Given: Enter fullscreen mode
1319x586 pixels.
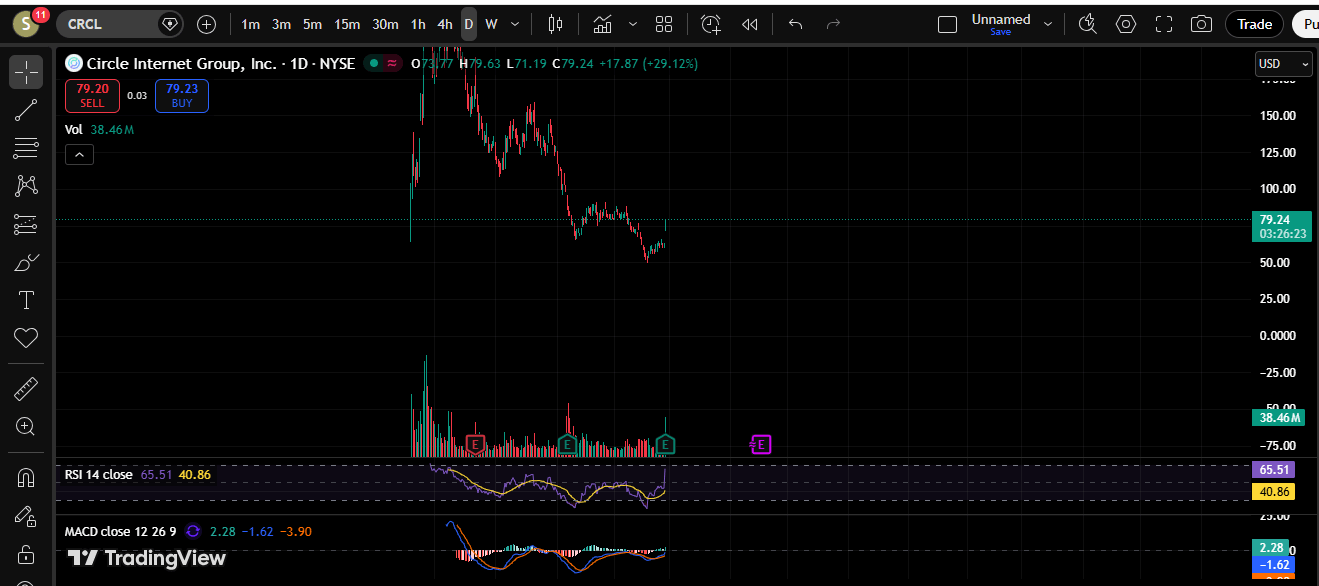Looking at the screenshot, I should click(x=1164, y=24).
